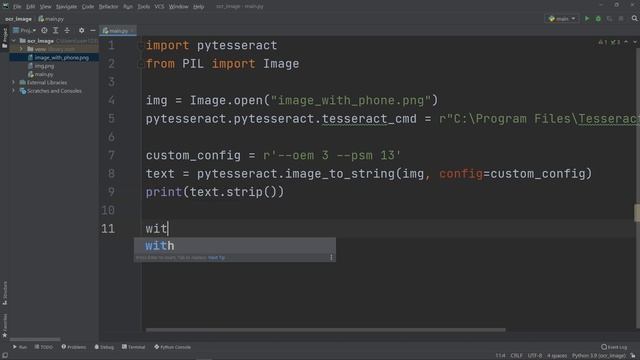Open the Navigate menu
The width and height of the screenshot is (640, 360).
[x=66, y=7]
